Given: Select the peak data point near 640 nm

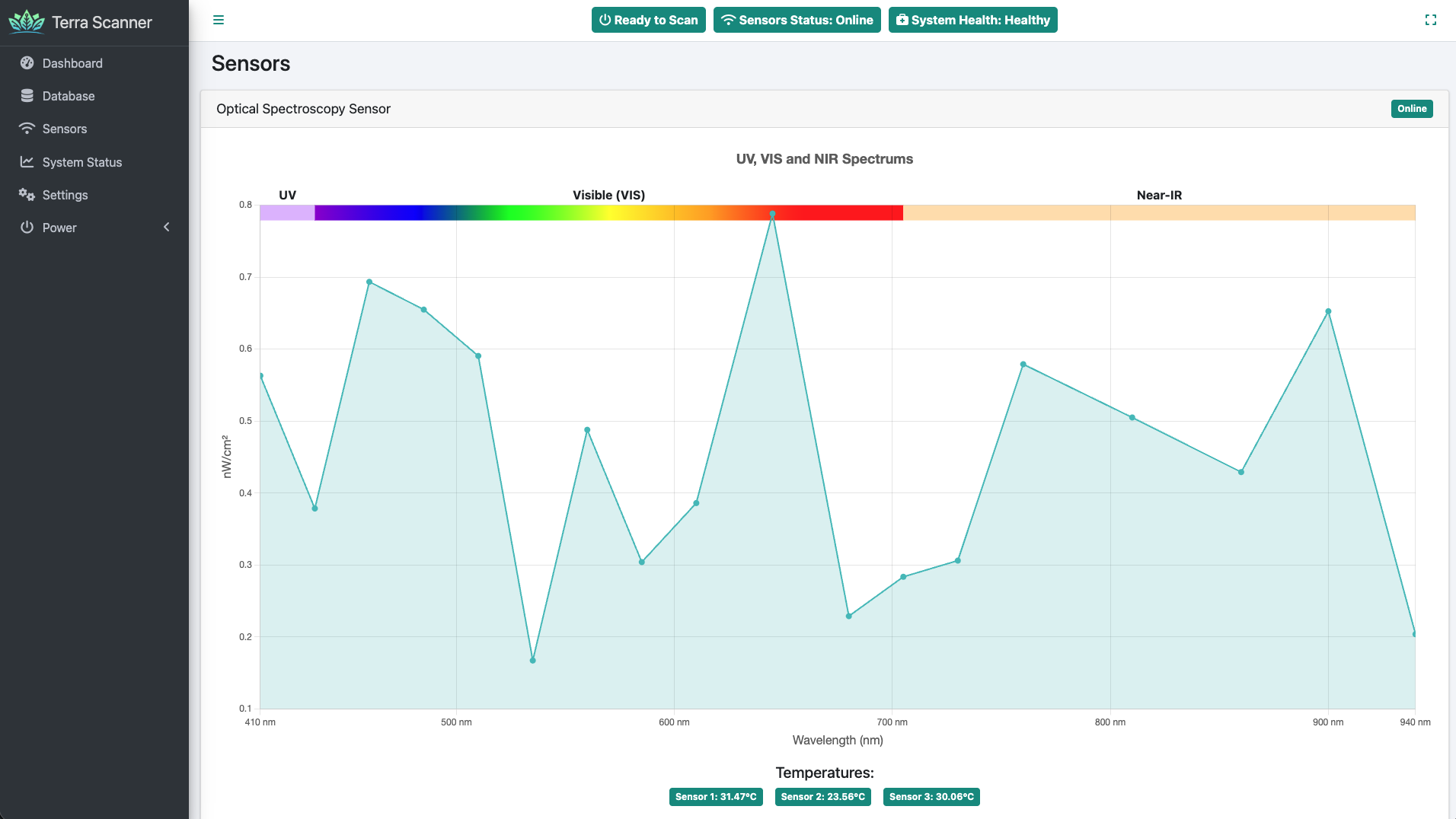Looking at the screenshot, I should point(772,215).
